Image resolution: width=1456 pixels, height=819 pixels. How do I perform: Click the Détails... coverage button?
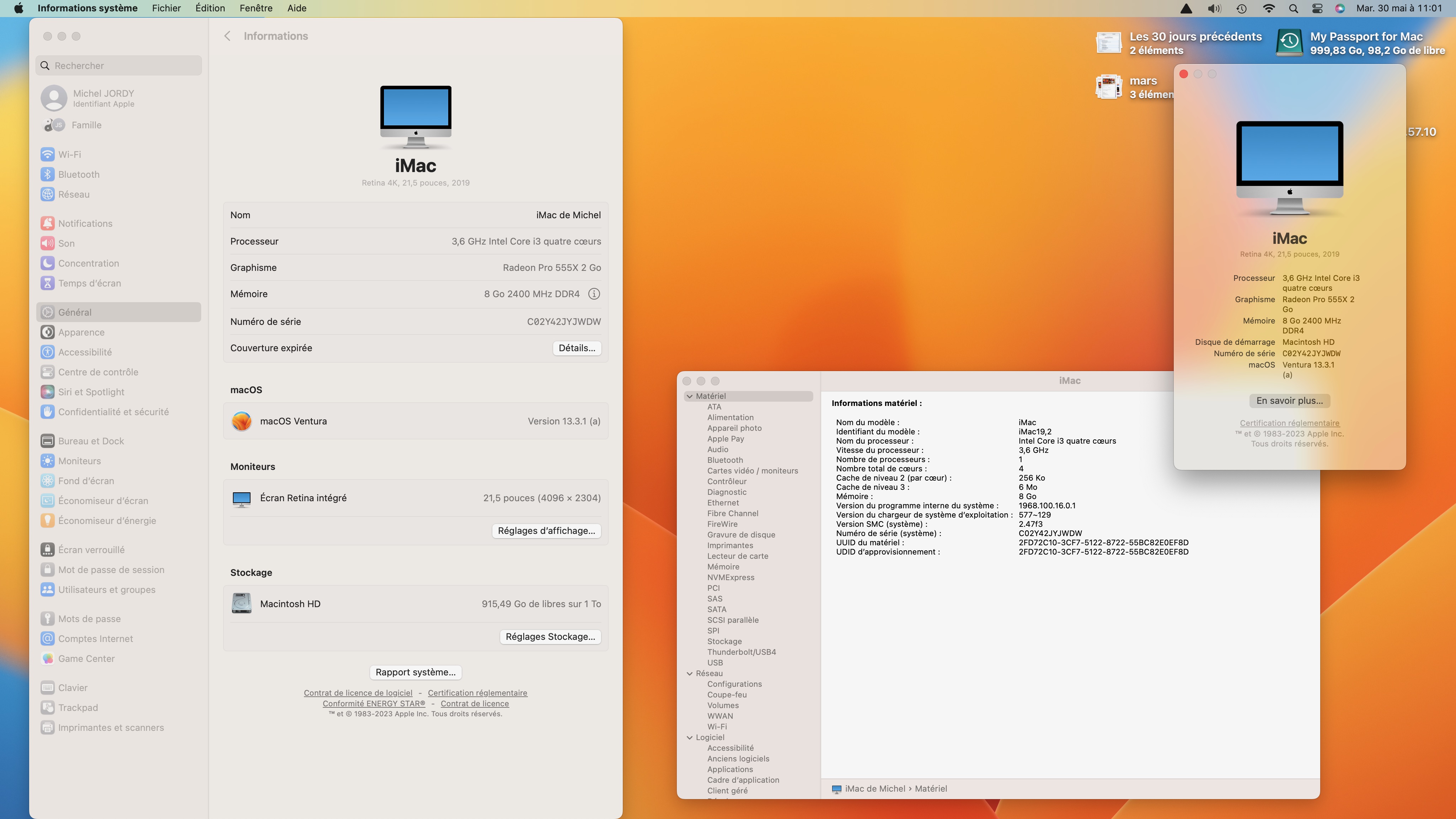coord(577,348)
